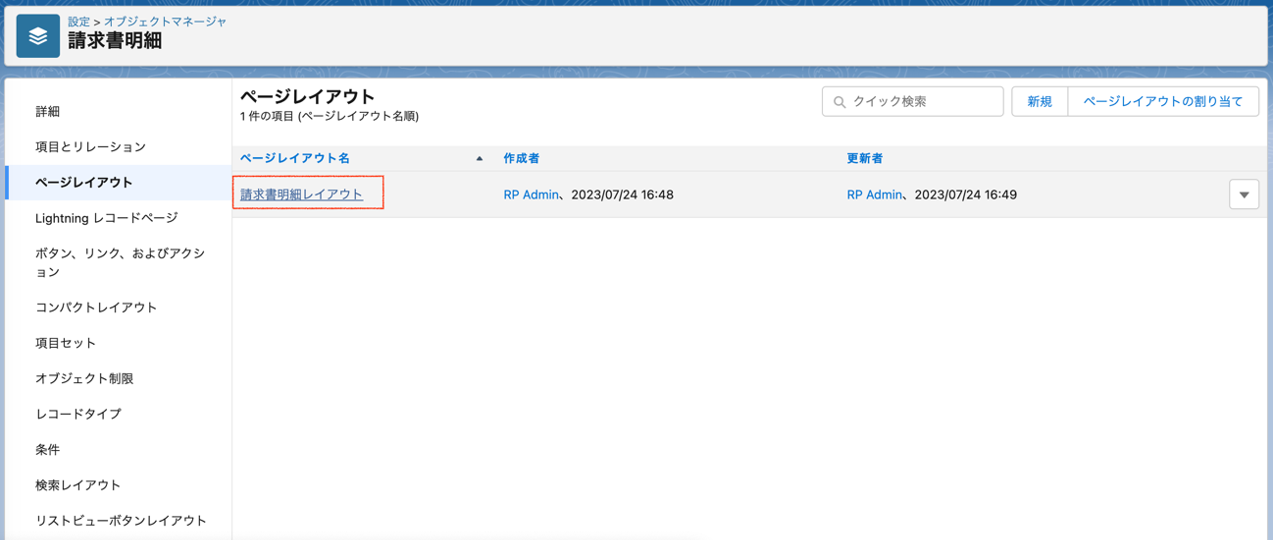Click the magnifier icon in quick search
The image size is (1273, 540).
coord(839,102)
